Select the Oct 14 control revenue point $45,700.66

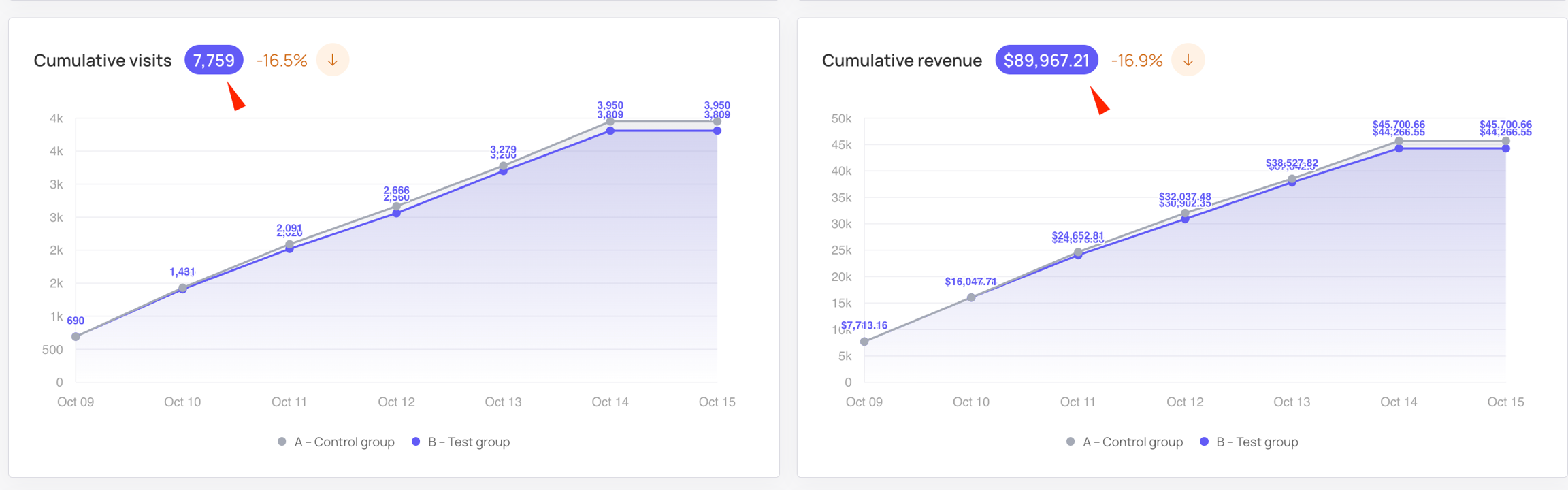pos(1399,141)
